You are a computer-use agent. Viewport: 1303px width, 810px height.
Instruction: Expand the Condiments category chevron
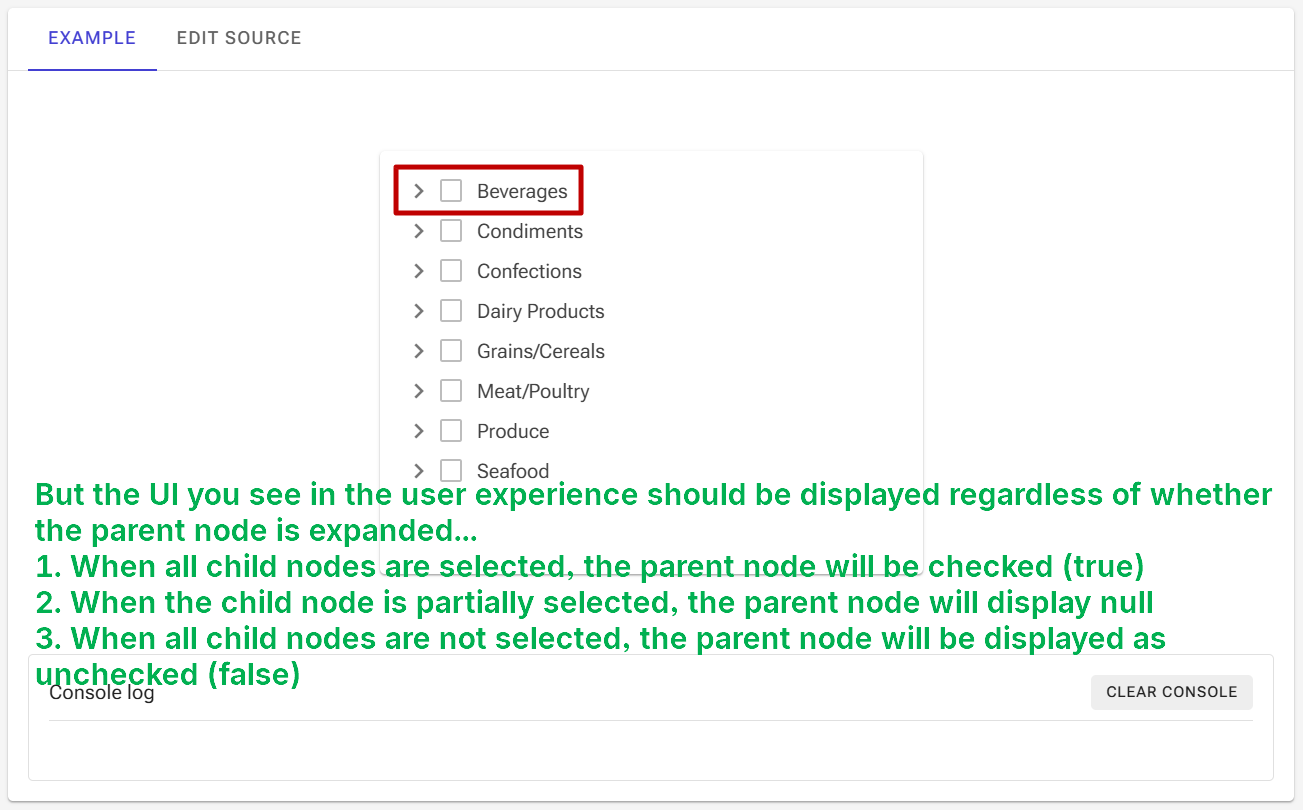point(419,231)
